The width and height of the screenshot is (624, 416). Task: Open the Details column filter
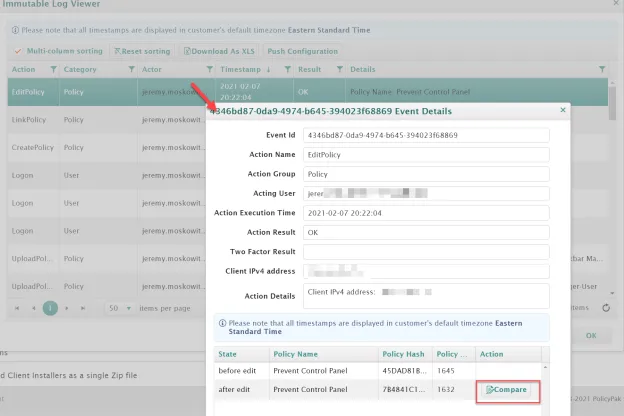602,69
